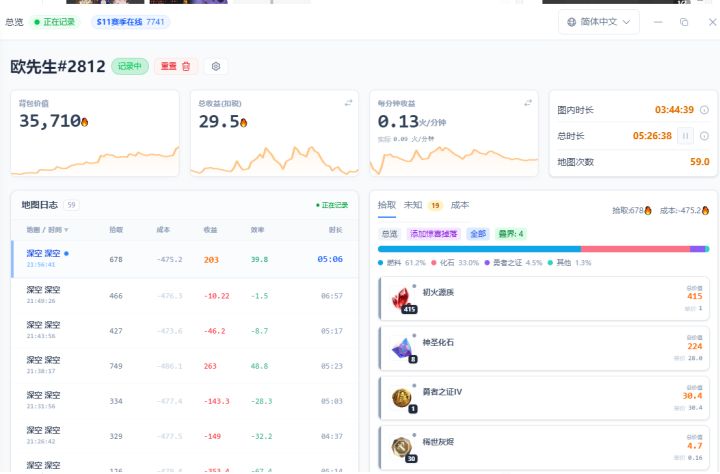Open the 神圣化石 item card

coord(544,349)
